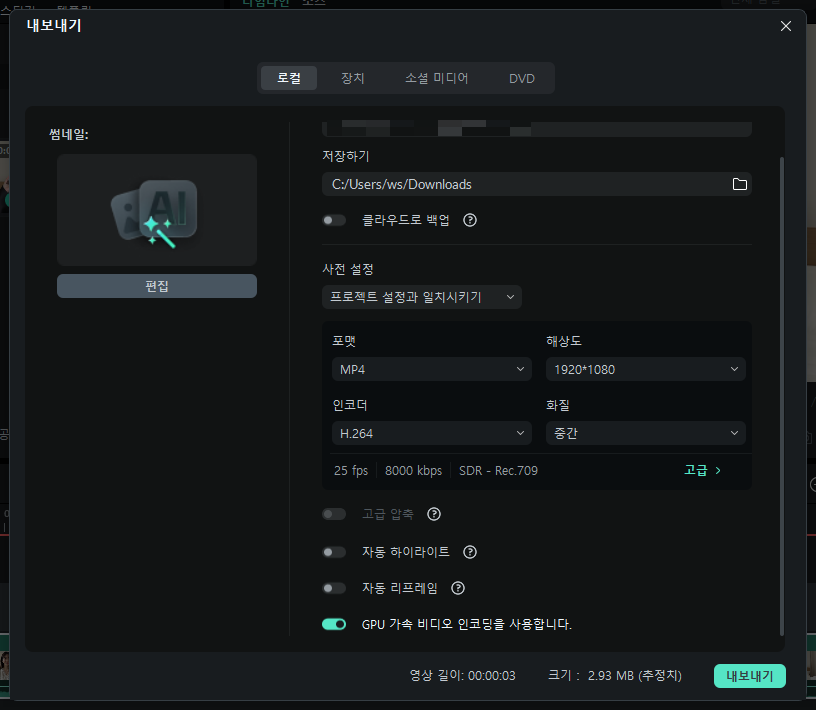Click the 편집 thumbnail edit button
816x710 pixels.
pos(157,286)
